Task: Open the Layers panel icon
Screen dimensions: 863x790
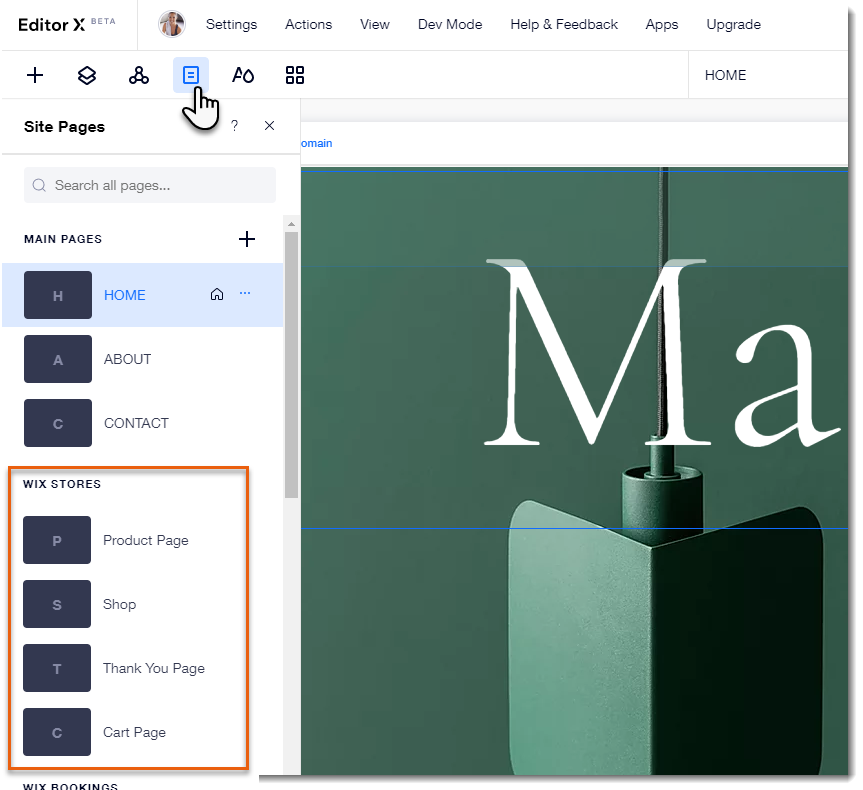Action: pyautogui.click(x=87, y=75)
